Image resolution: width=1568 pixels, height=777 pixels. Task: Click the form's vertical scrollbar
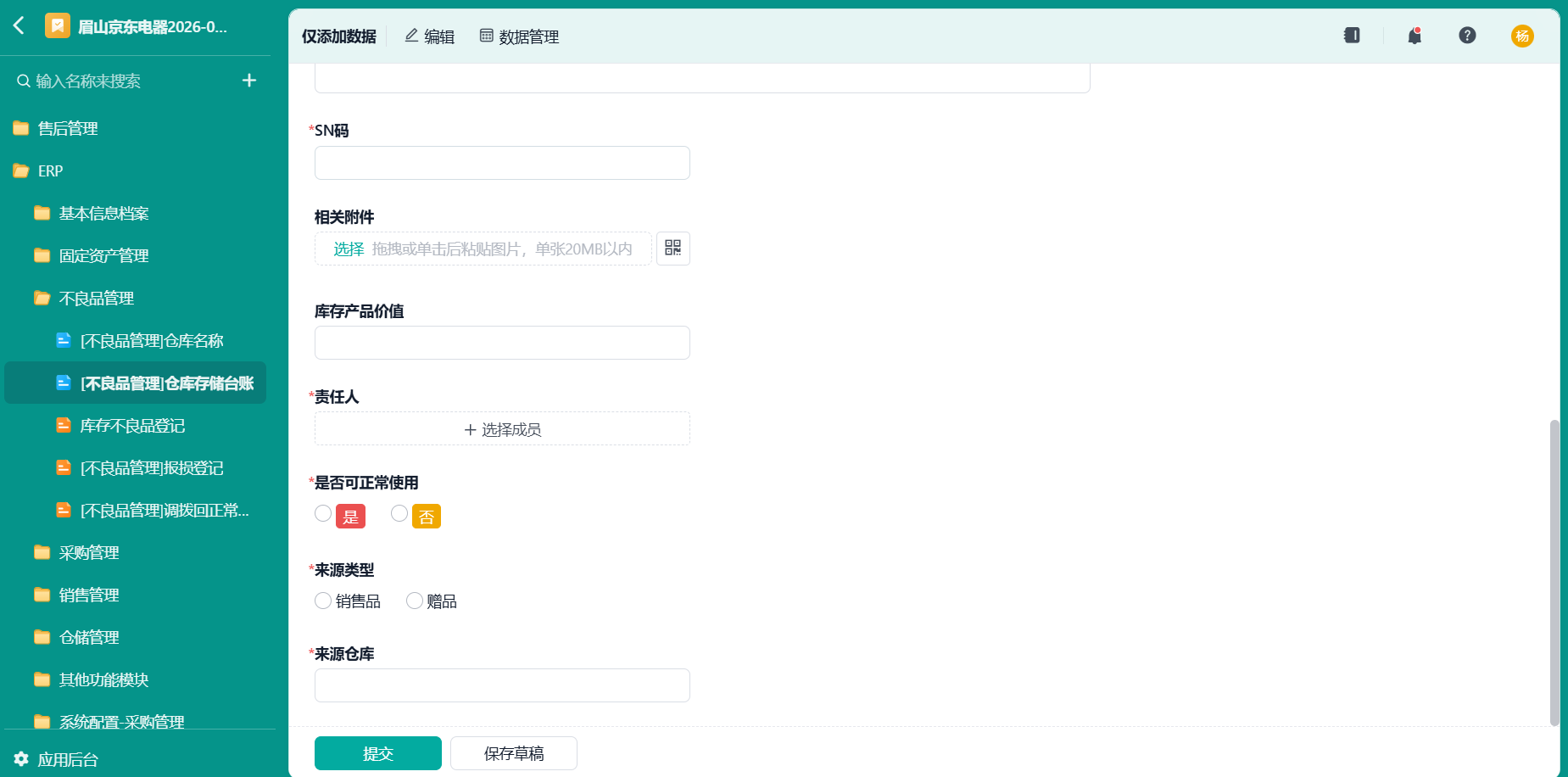1554,573
